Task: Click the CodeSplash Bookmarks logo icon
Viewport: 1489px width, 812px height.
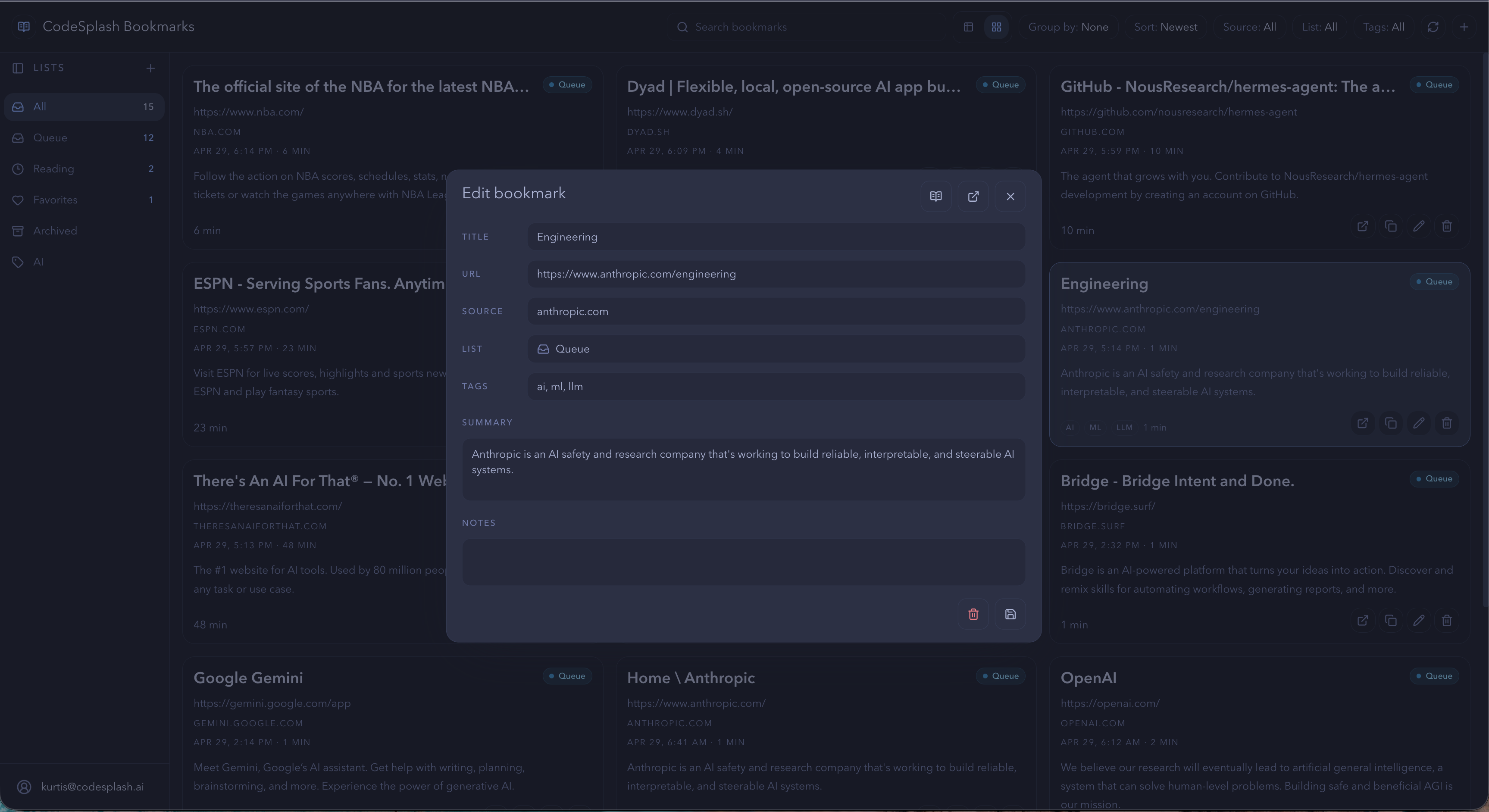Action: 24,27
